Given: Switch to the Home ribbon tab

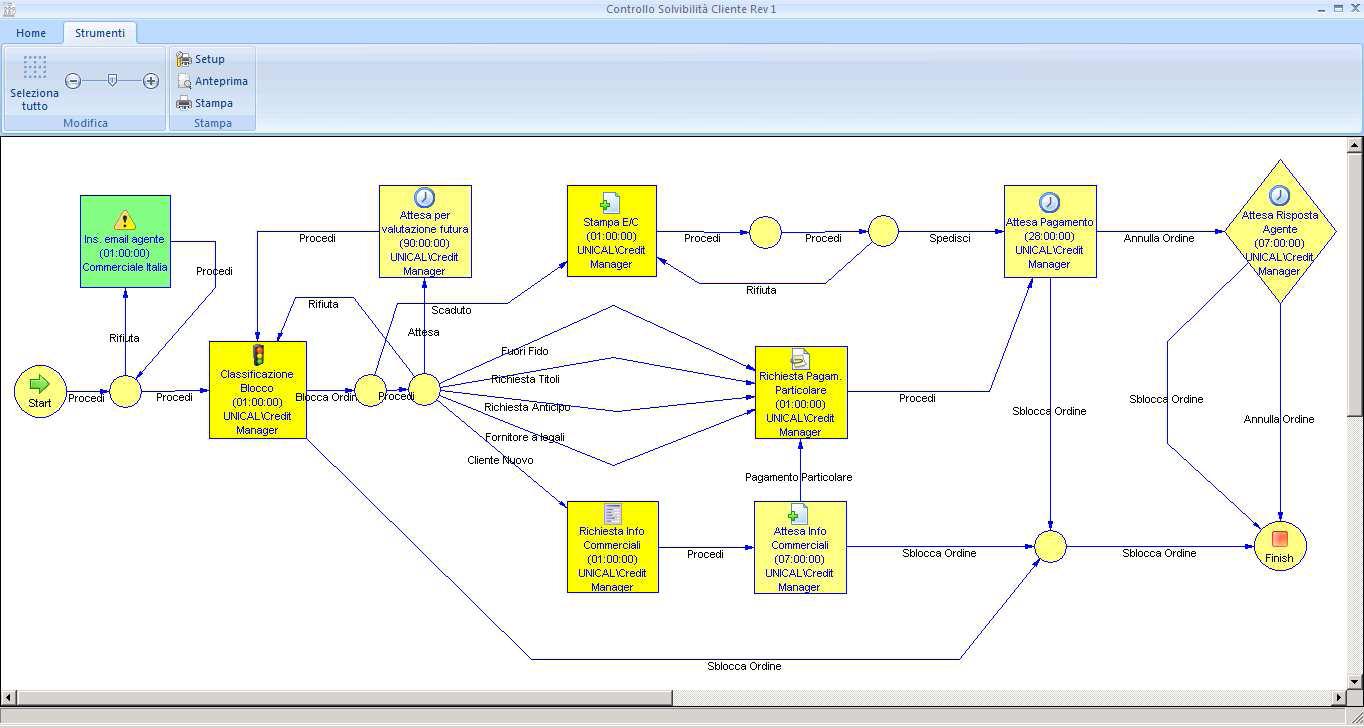Looking at the screenshot, I should 31,33.
